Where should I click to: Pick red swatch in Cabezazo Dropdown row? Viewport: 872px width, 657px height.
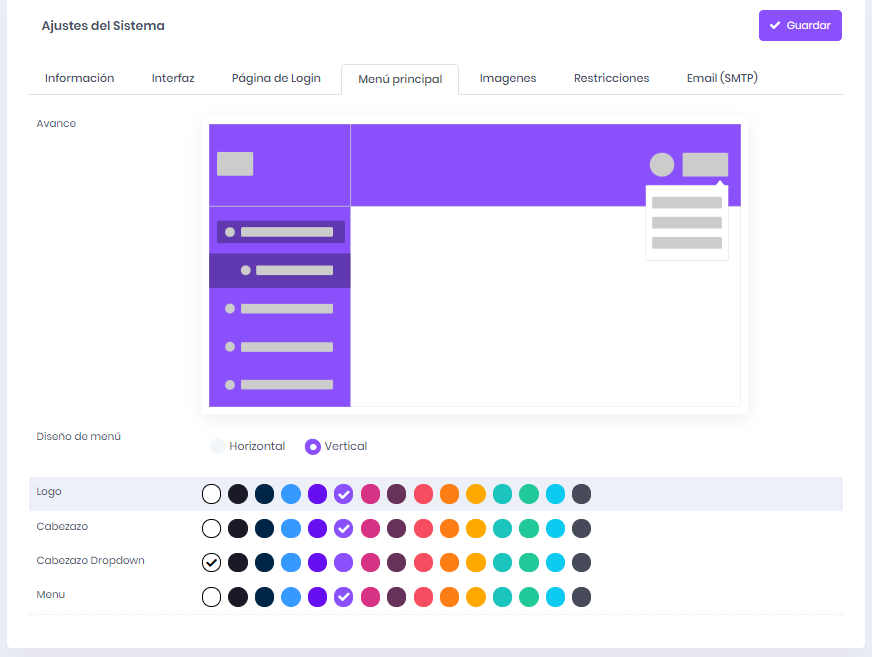pyautogui.click(x=423, y=562)
